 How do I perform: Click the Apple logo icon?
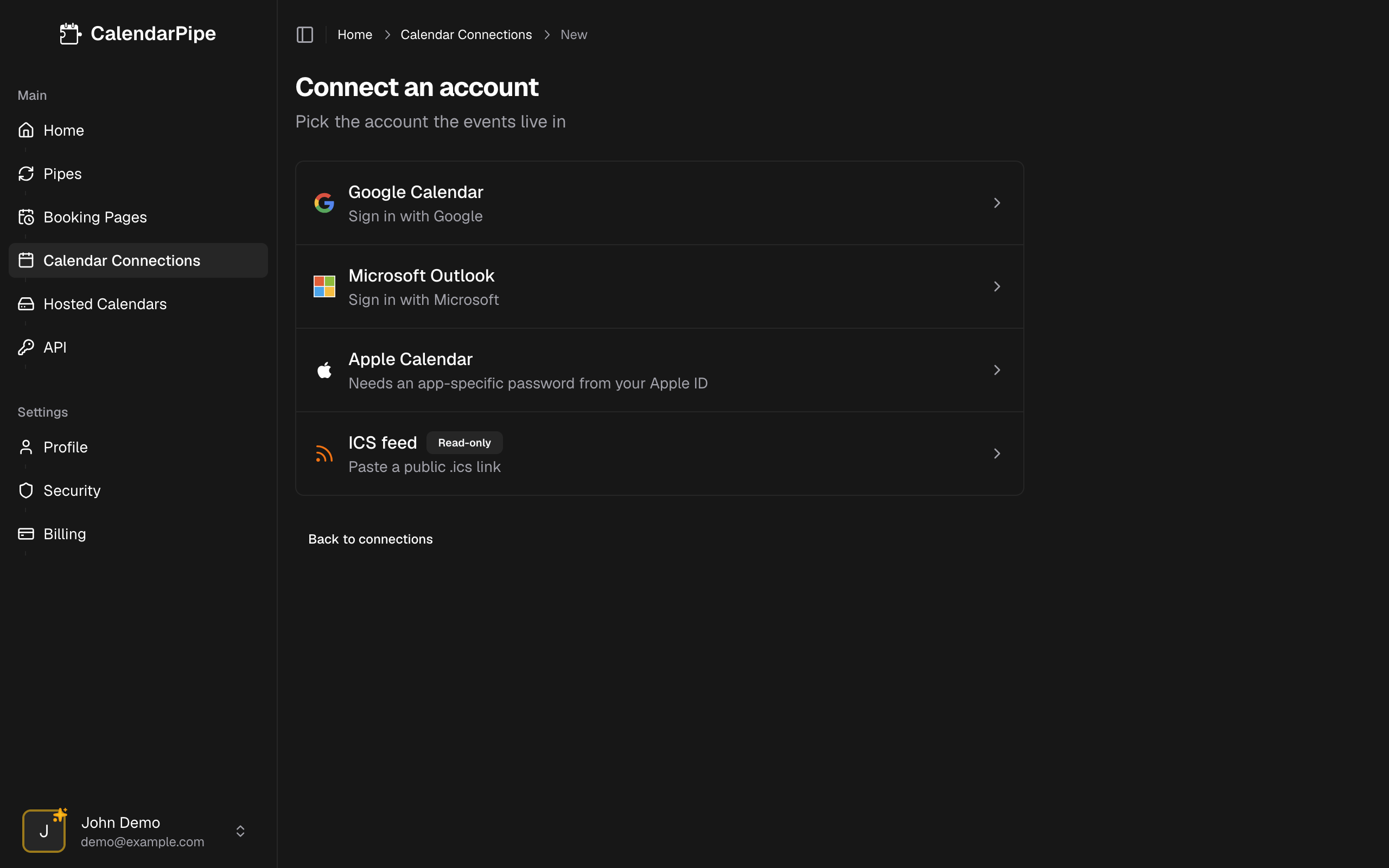tap(324, 371)
